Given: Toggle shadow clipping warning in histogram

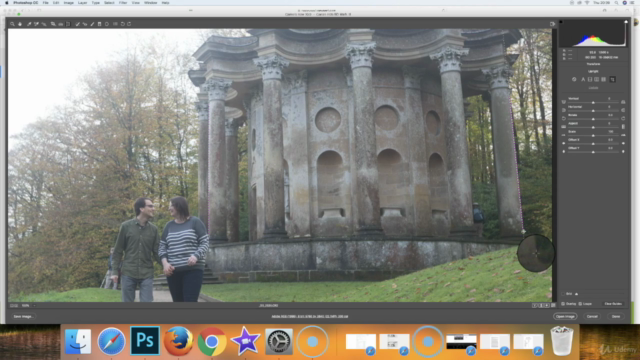Looking at the screenshot, I should [x=561, y=22].
